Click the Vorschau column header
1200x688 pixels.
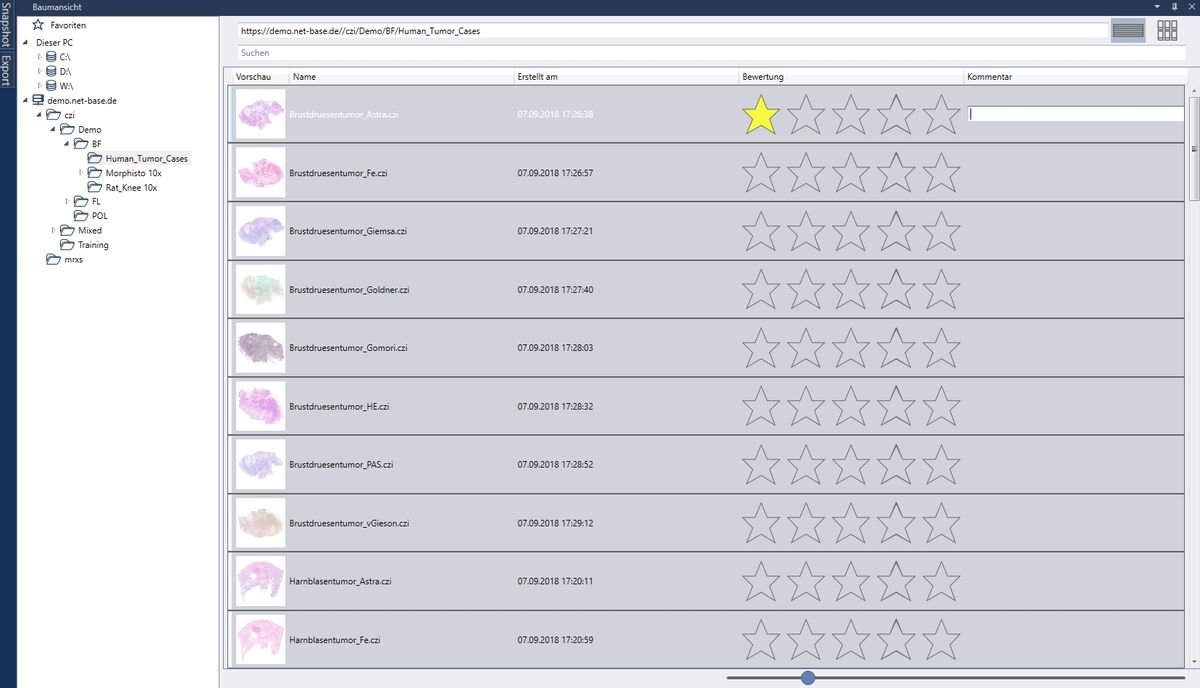pos(260,77)
